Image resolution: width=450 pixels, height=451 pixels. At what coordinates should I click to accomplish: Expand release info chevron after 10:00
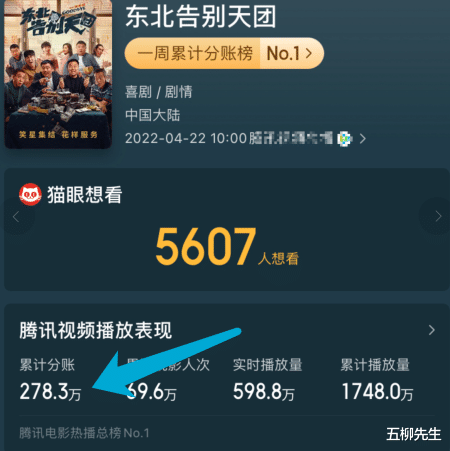363,138
